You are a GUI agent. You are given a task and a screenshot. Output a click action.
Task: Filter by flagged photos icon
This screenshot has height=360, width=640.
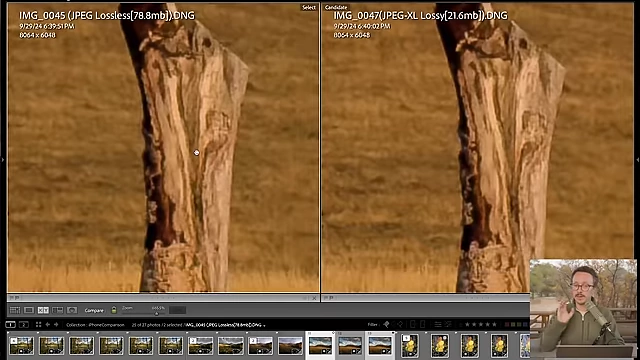(x=387, y=324)
